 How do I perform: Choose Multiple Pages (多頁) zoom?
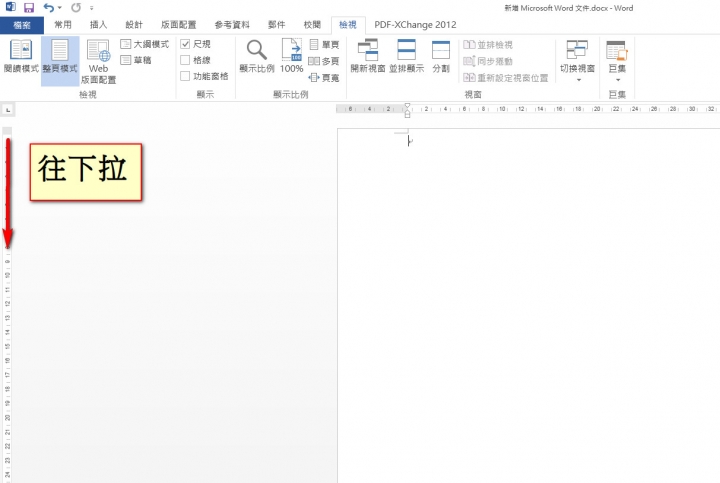(324, 61)
